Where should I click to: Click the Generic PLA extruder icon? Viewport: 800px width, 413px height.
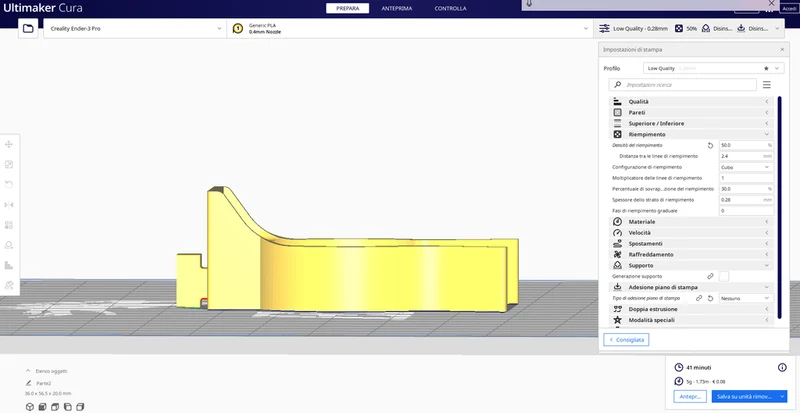pyautogui.click(x=238, y=29)
